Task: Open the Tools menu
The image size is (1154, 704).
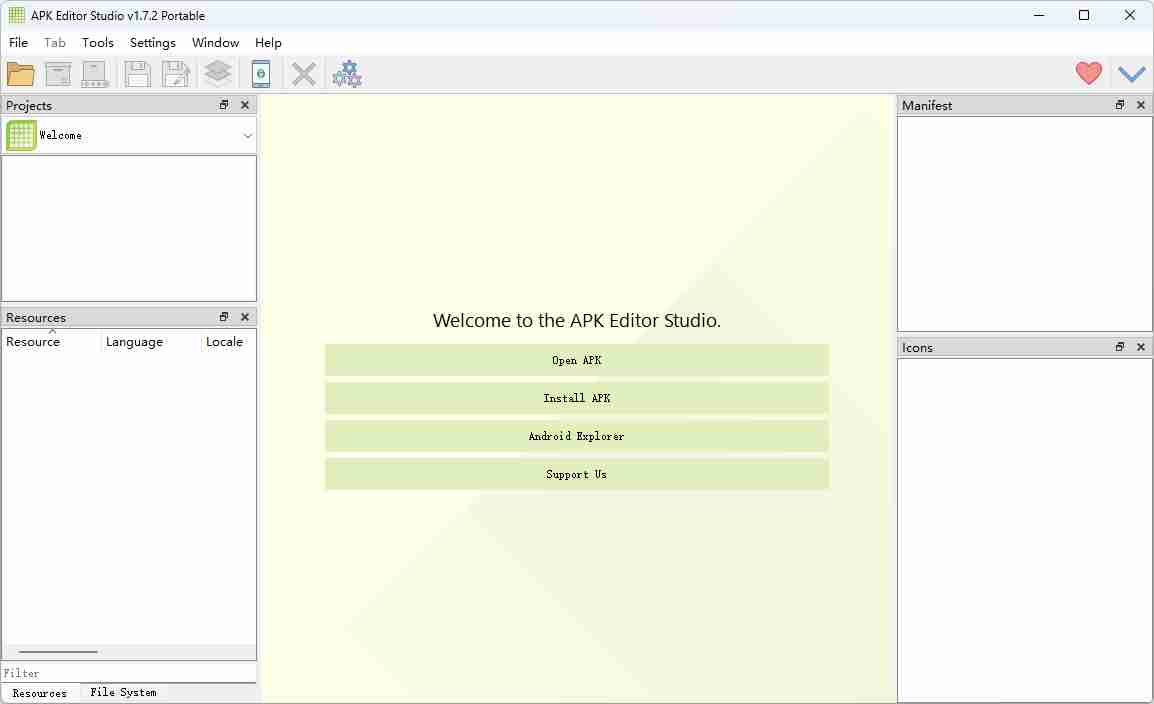Action: 97,43
